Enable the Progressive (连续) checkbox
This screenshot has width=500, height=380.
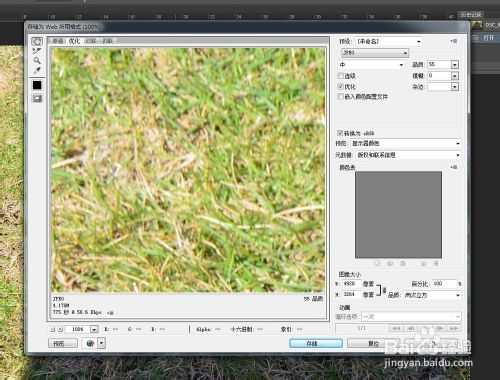click(x=340, y=76)
